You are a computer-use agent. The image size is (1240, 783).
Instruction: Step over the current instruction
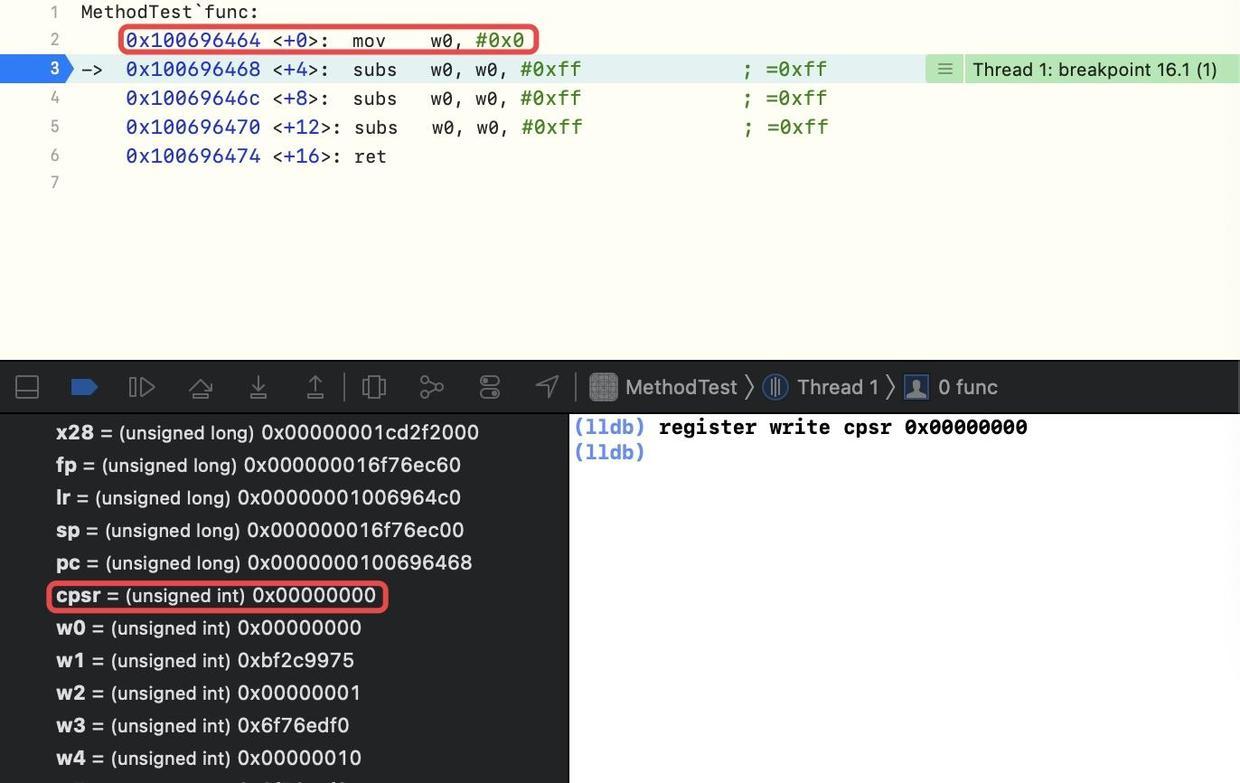tap(200, 387)
